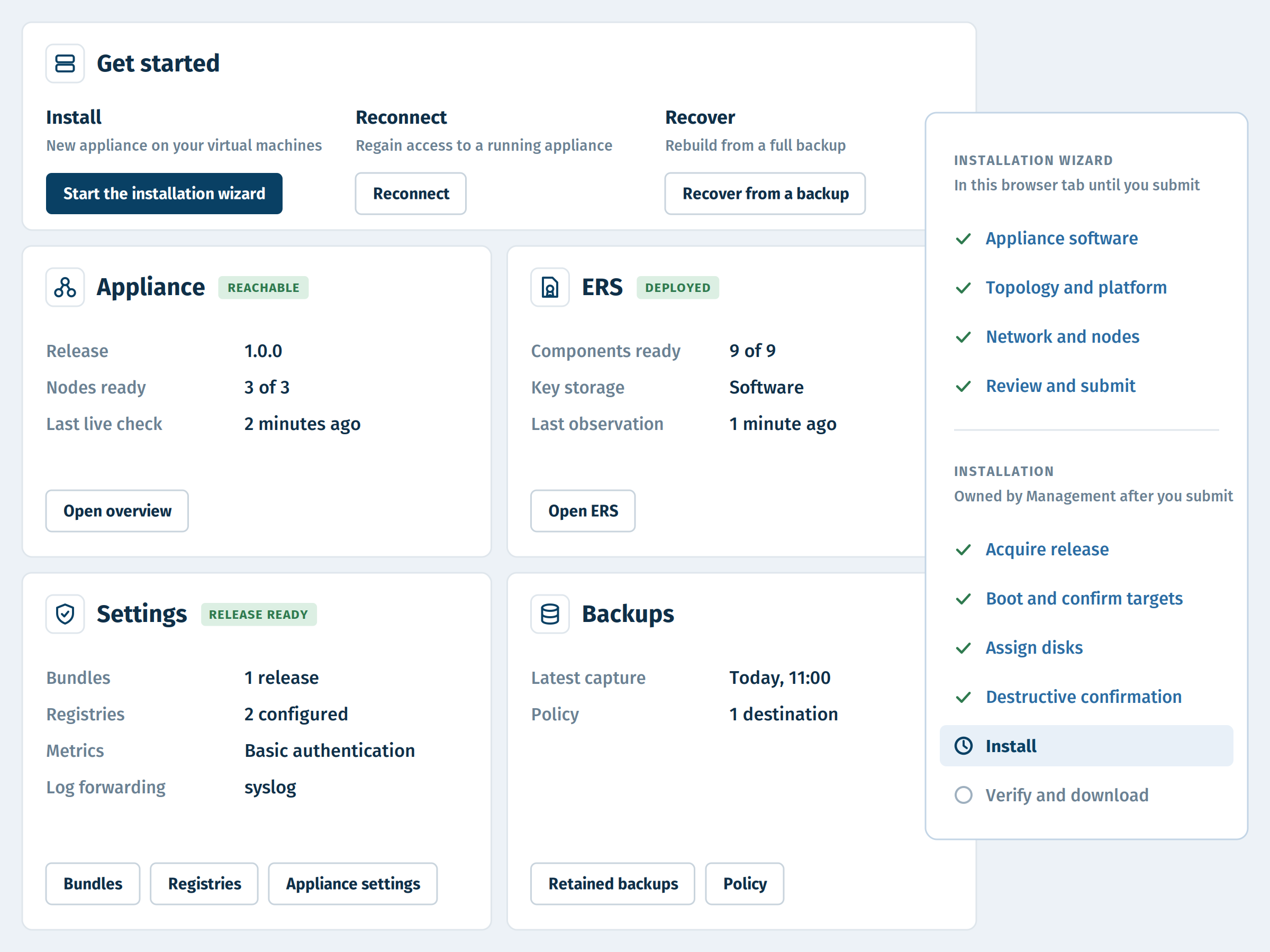Screen dimensions: 1270x952
Task: Click the 'Today, 11:00' latest capture value
Action: coord(779,678)
